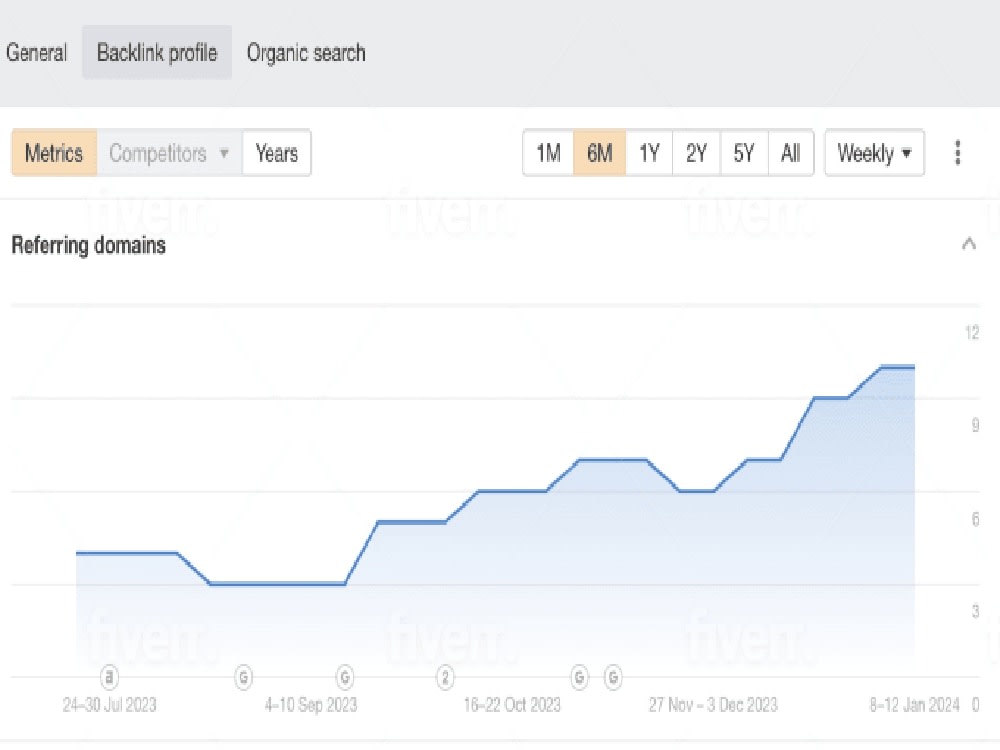The image size is (1000, 750).
Task: Click the Google update marker above 4–10 Sep 2023
Action: [344, 677]
